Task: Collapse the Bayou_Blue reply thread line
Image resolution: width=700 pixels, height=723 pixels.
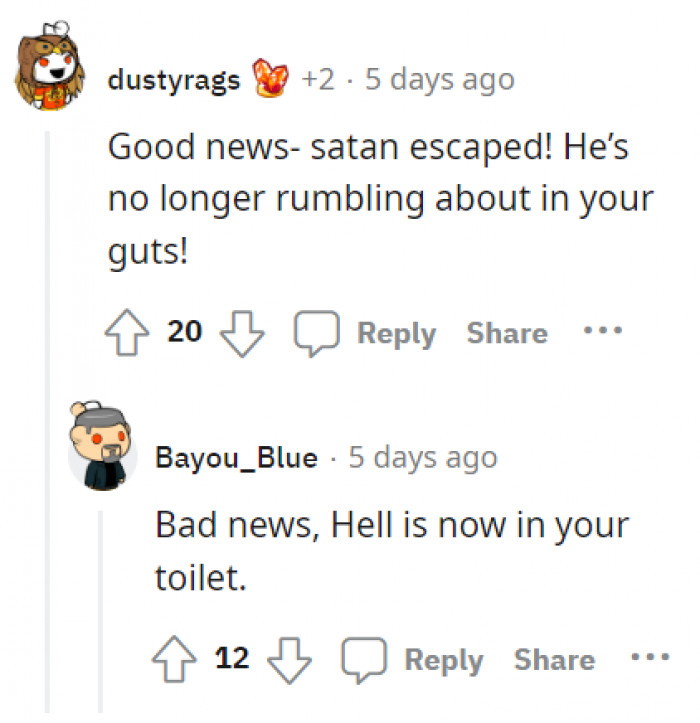Action: (100, 611)
